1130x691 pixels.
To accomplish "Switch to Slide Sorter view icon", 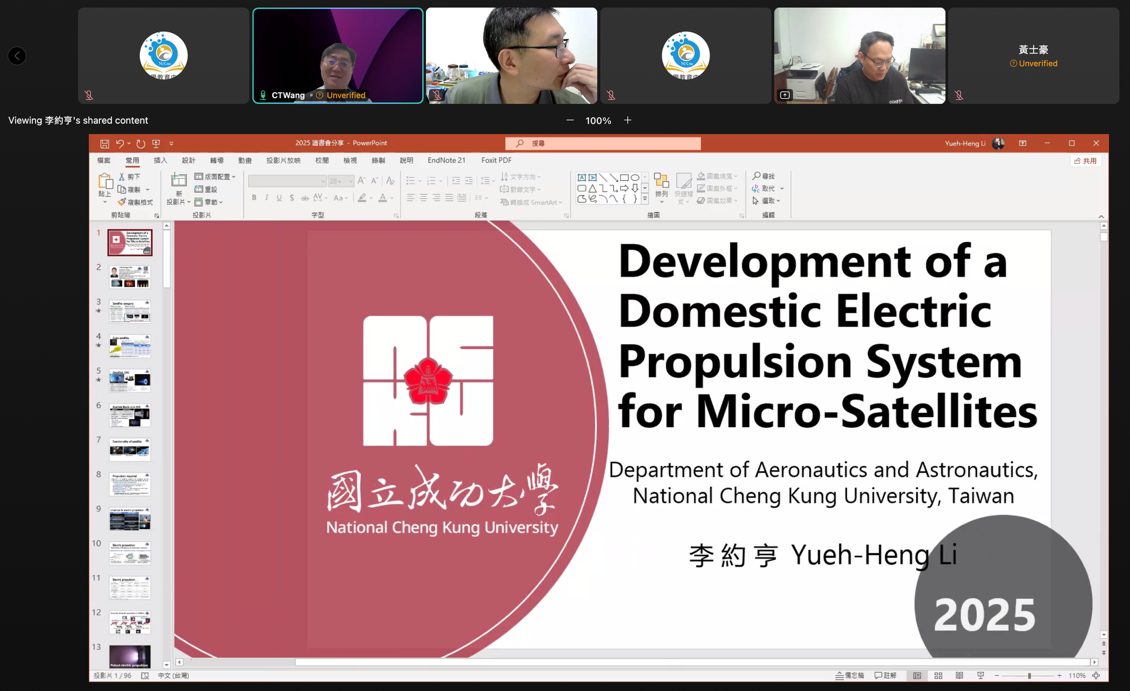I will click(x=938, y=676).
